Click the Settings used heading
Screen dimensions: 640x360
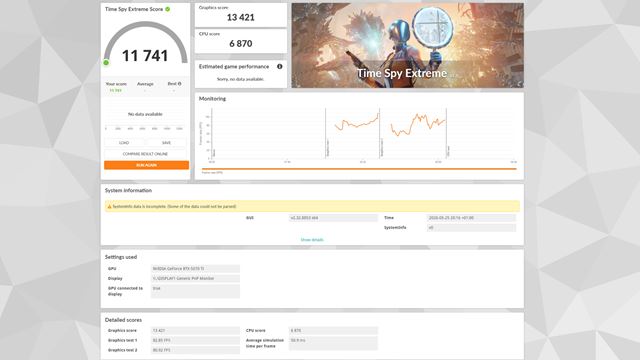coord(121,257)
